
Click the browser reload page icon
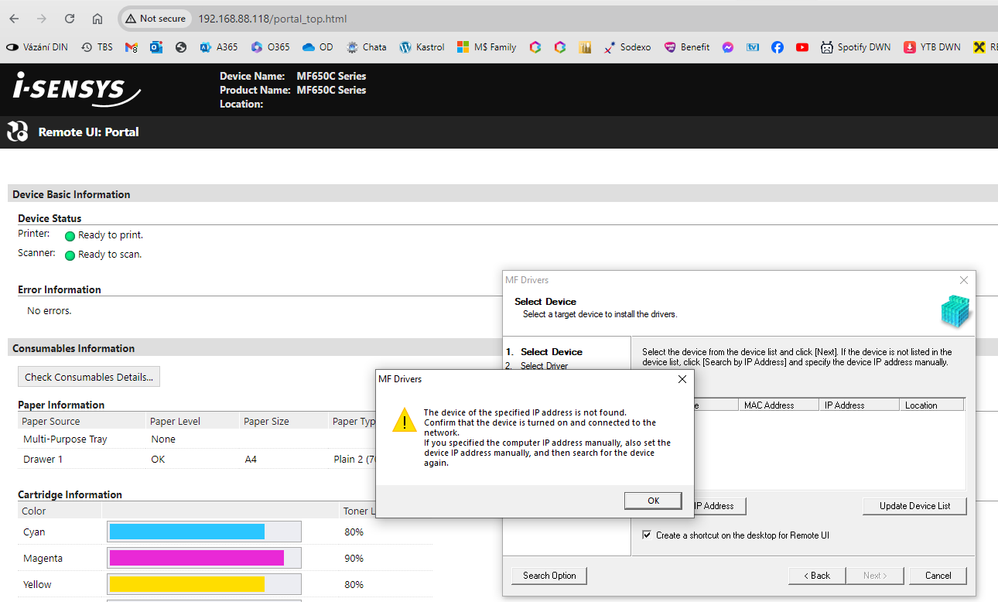[x=69, y=19]
